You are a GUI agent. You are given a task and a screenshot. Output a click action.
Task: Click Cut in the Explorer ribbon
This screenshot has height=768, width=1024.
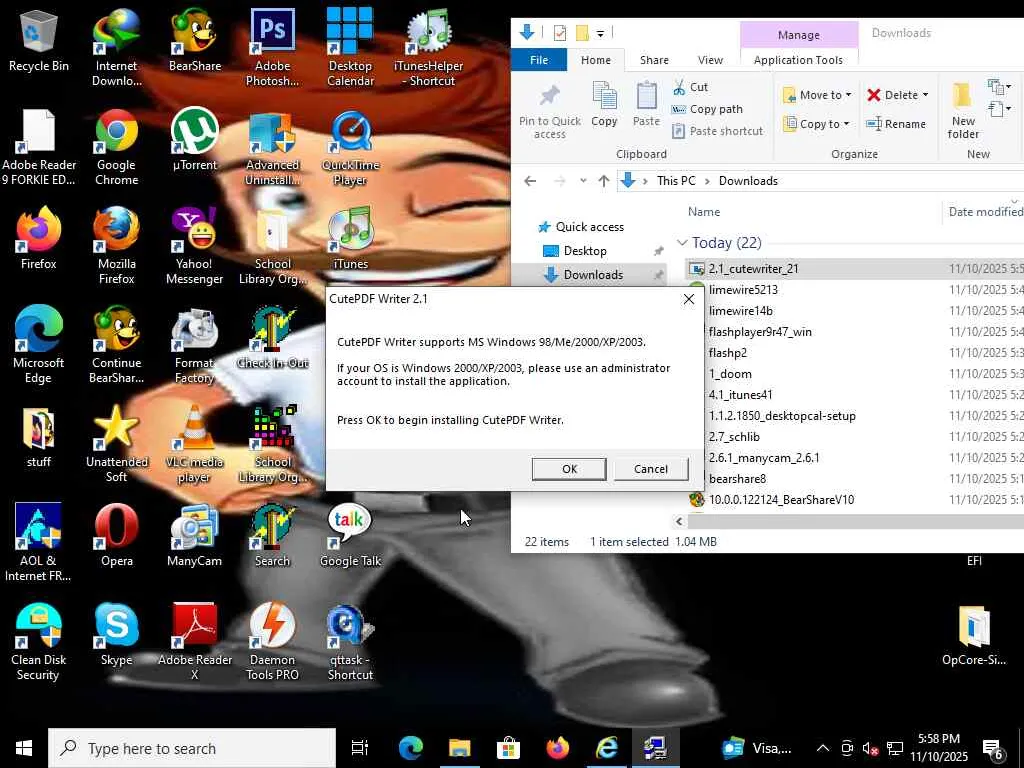690,87
